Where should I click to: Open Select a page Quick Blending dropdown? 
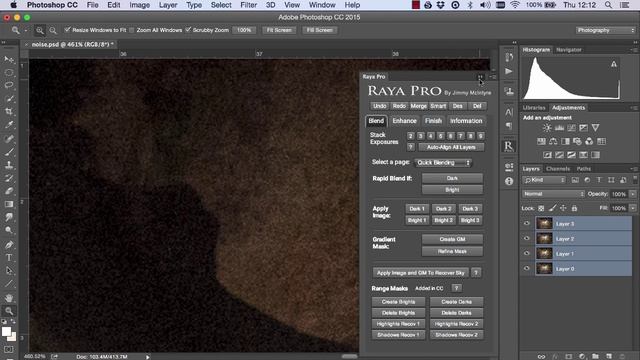pyautogui.click(x=443, y=162)
